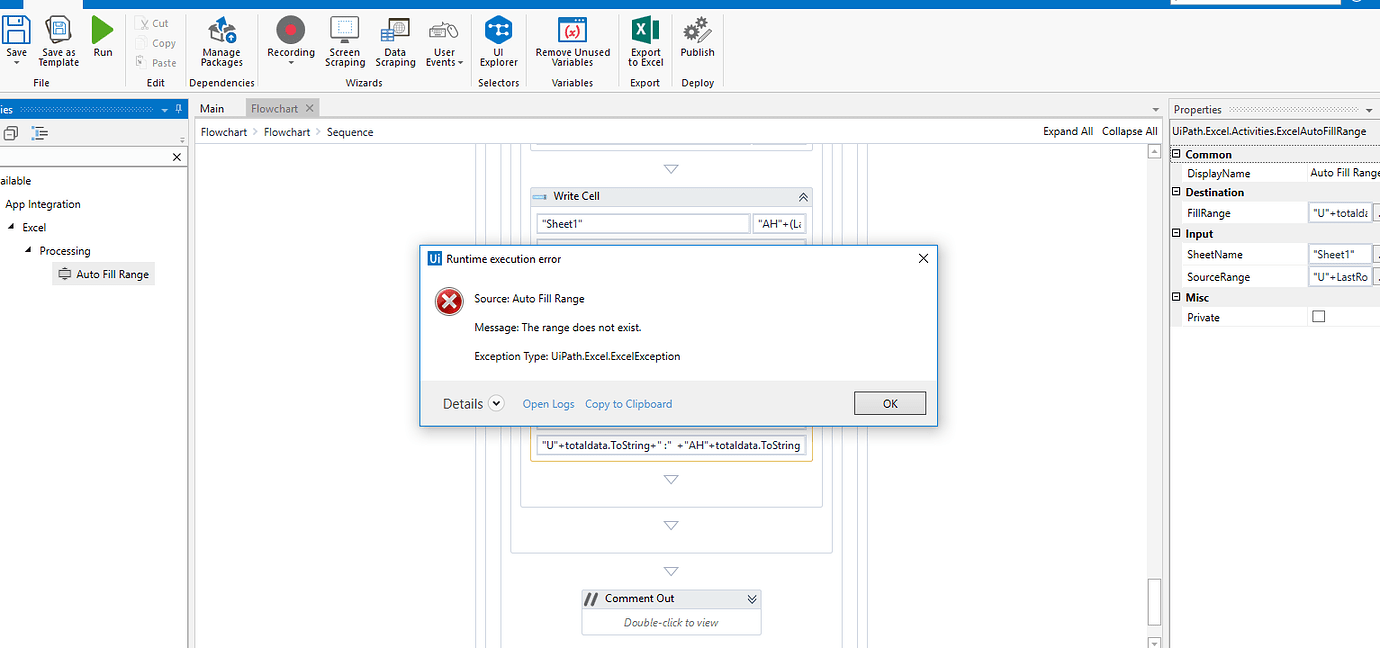The image size is (1380, 648).
Task: Select App Integration tree item
Action: 43,204
